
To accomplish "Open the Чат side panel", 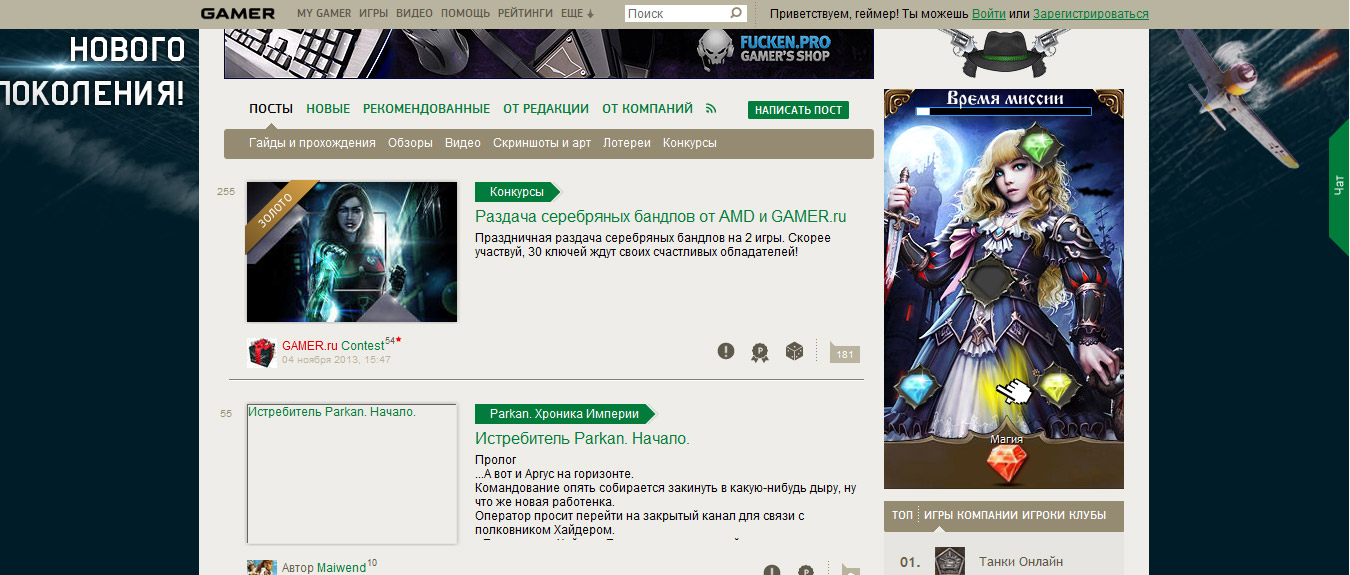I will coord(1339,185).
